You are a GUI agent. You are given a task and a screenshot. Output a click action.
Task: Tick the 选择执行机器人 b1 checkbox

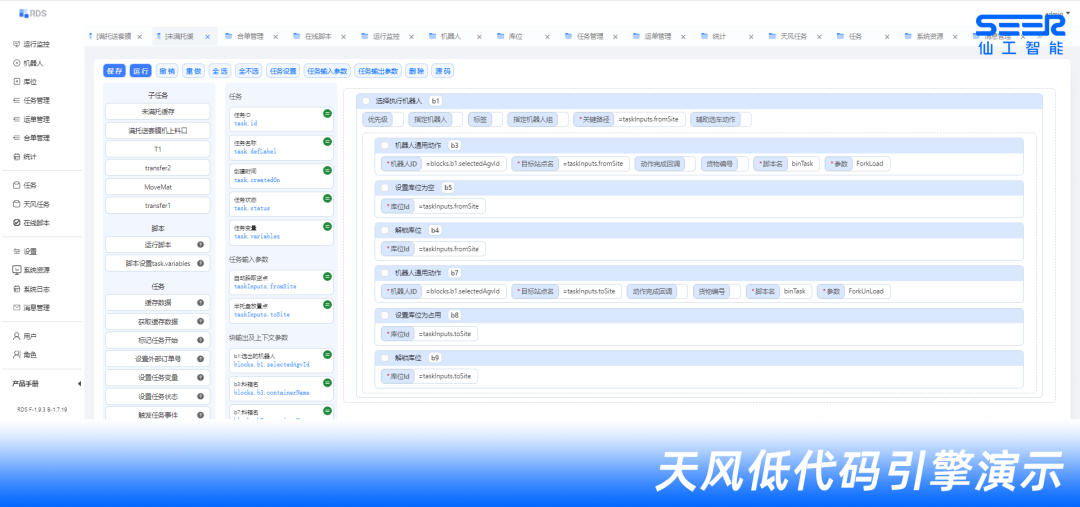pyautogui.click(x=366, y=101)
